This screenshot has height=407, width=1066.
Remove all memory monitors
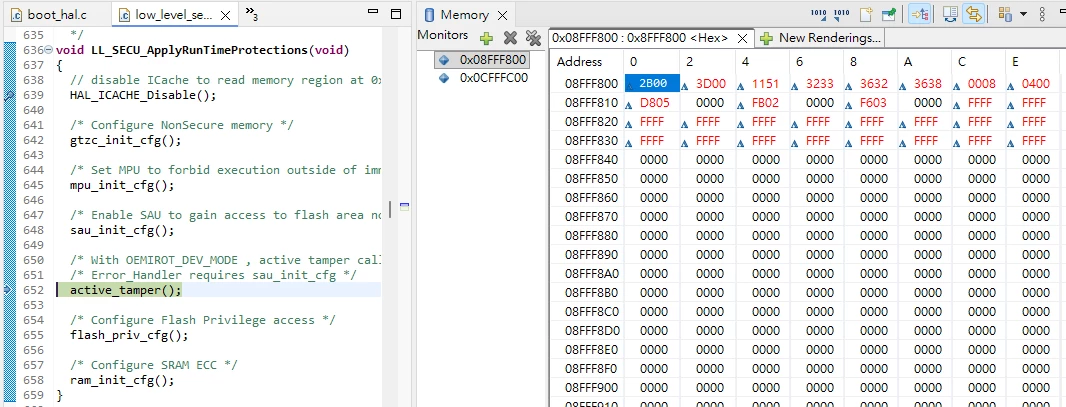[533, 38]
